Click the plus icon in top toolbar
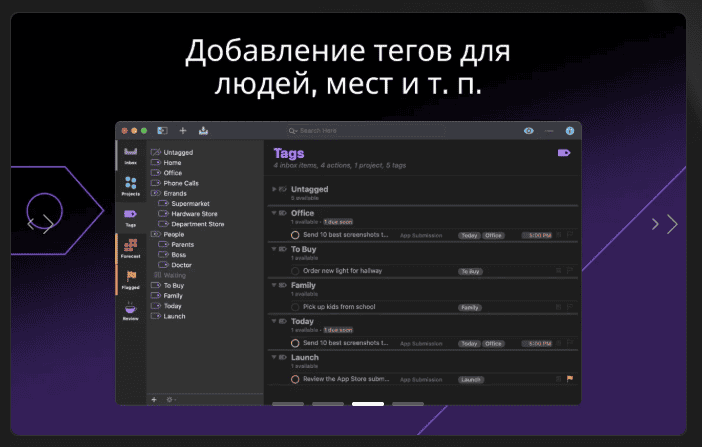 [x=183, y=130]
